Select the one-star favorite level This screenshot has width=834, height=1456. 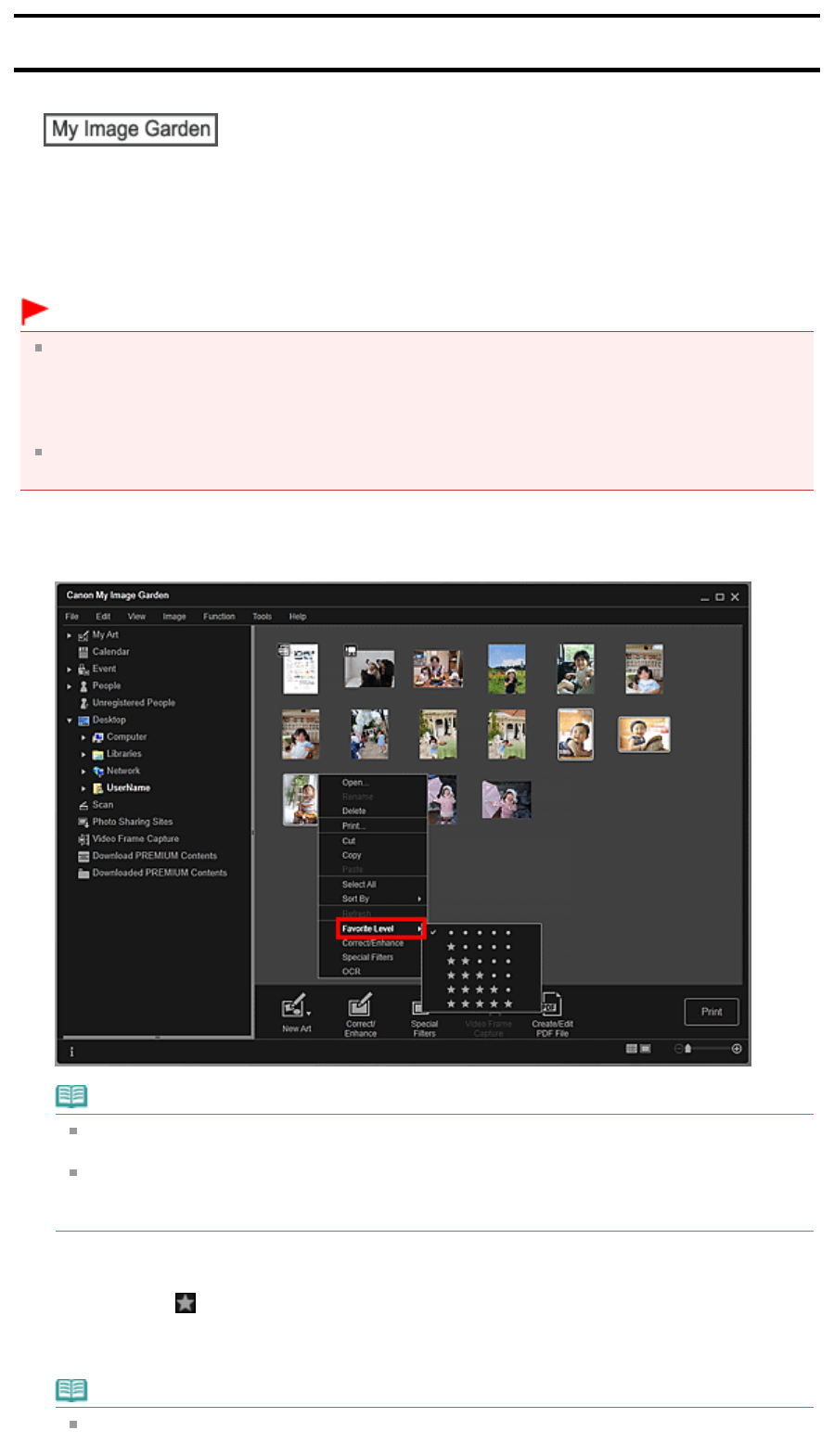(479, 947)
